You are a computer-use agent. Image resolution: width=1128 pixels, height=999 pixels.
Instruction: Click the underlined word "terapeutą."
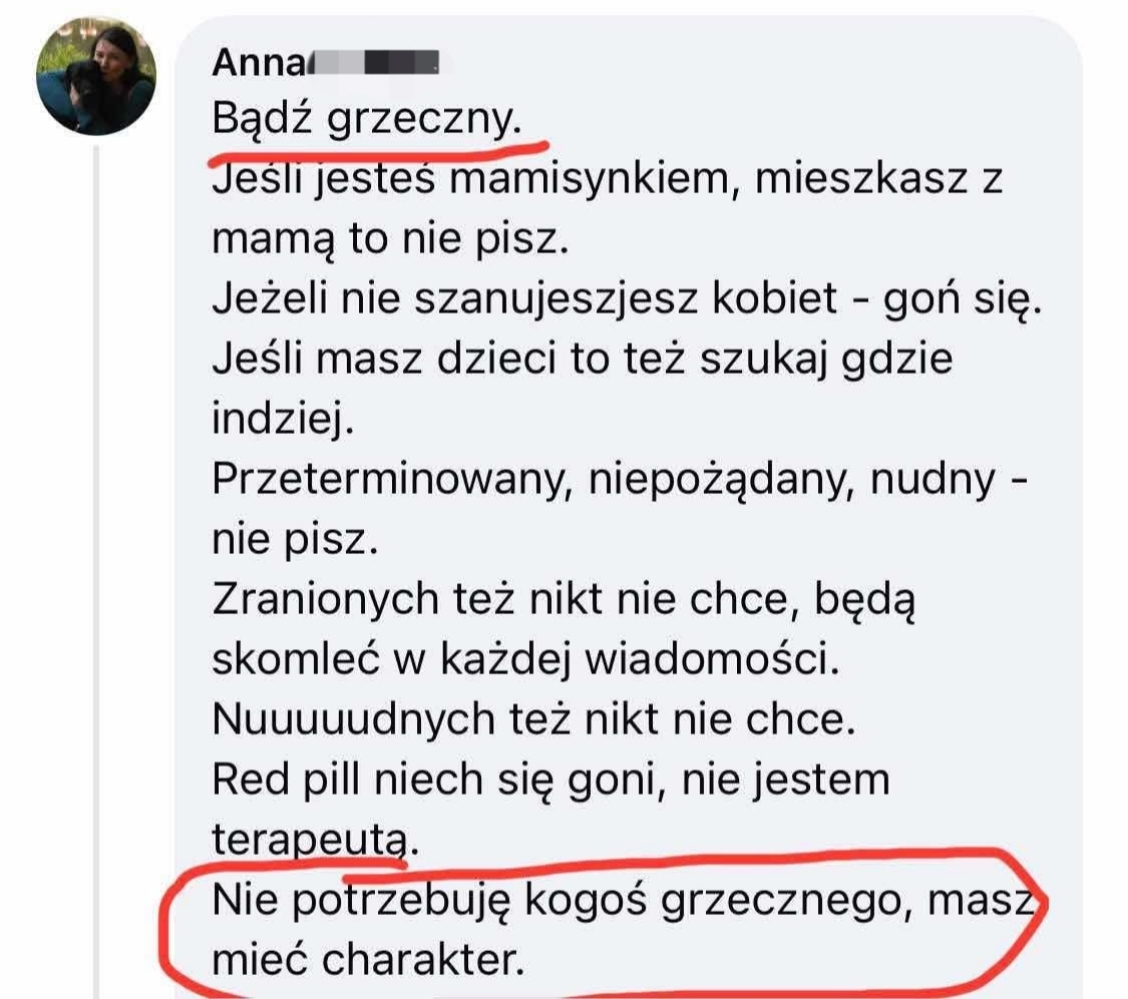(311, 839)
